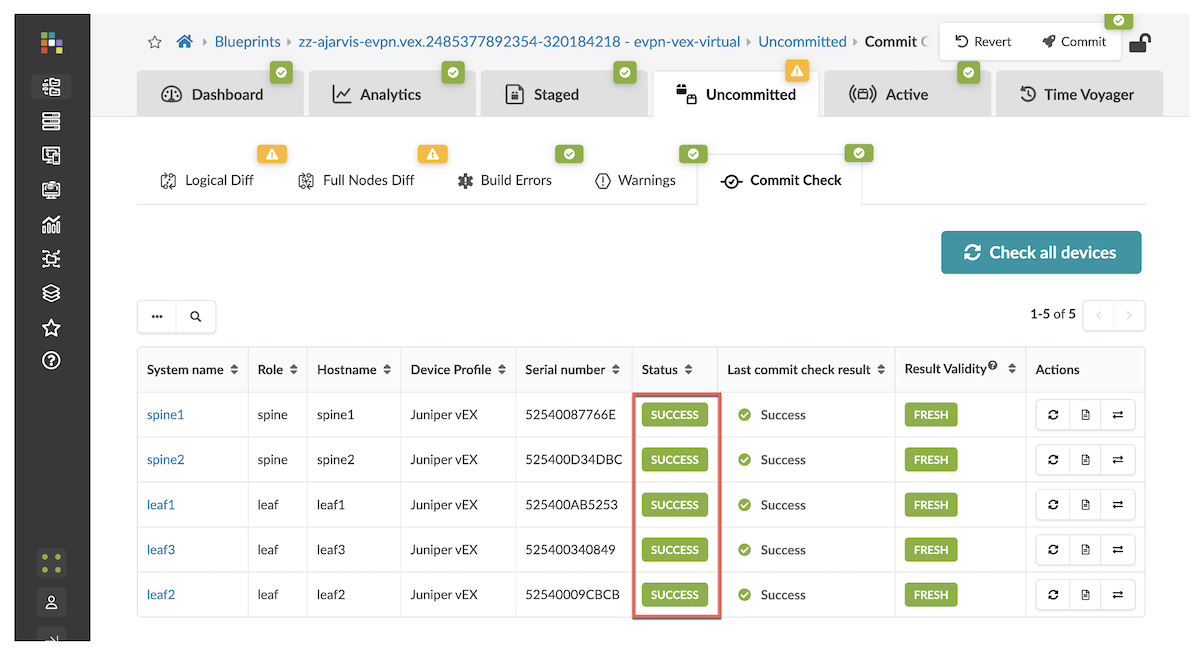Open the spine1 system link
1200x654 pixels.
tap(166, 415)
